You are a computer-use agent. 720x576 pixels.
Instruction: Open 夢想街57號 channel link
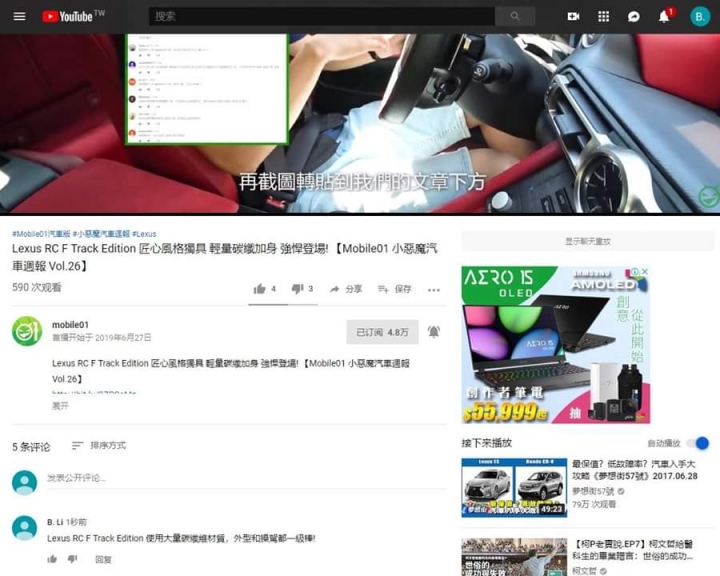(593, 491)
